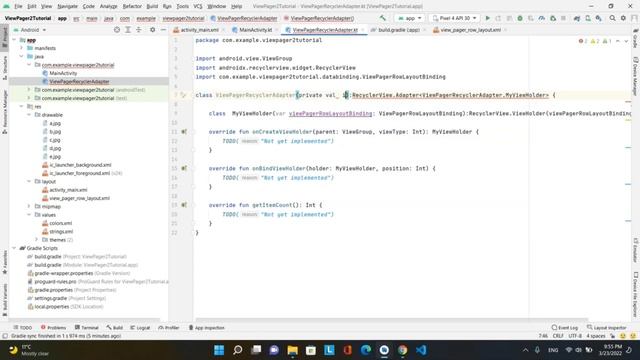The image size is (640, 360).
Task: Expand the mipmap folder
Action: tap(29, 207)
